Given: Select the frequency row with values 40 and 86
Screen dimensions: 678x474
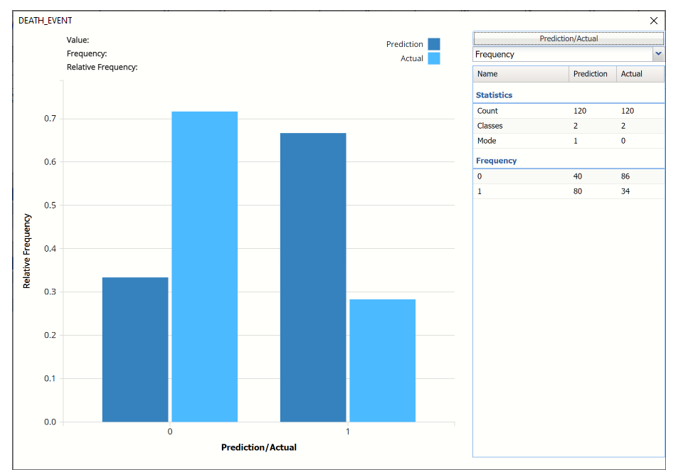Looking at the screenshot, I should point(568,176).
